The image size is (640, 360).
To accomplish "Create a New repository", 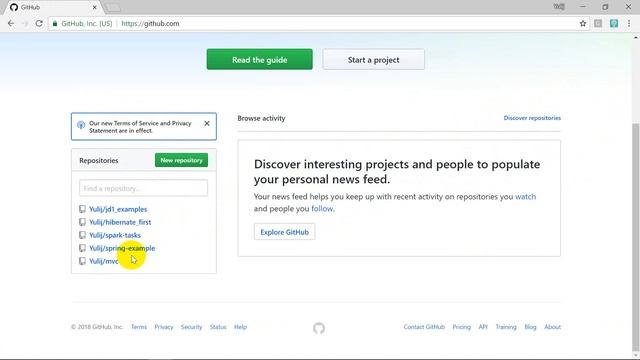I will (181, 160).
